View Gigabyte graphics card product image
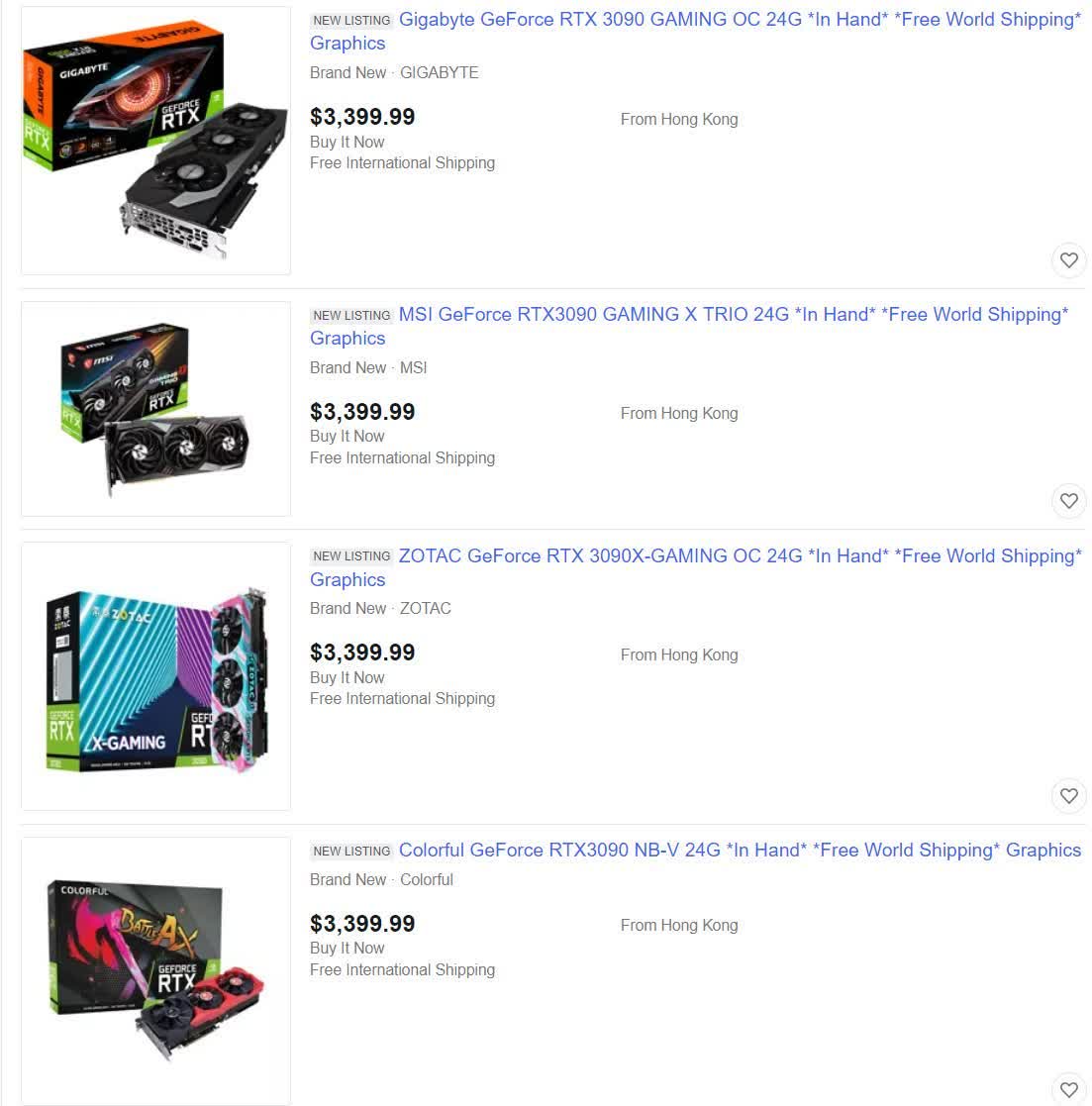This screenshot has width=1092, height=1106. tap(155, 141)
